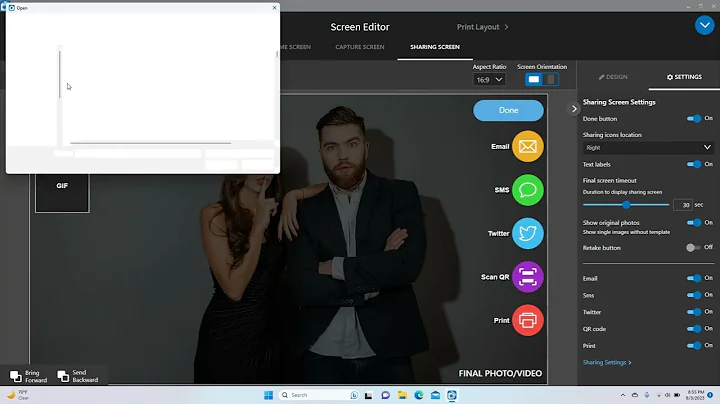Enable the Retake button switch
Screen dimensions: 720x404
point(693,247)
